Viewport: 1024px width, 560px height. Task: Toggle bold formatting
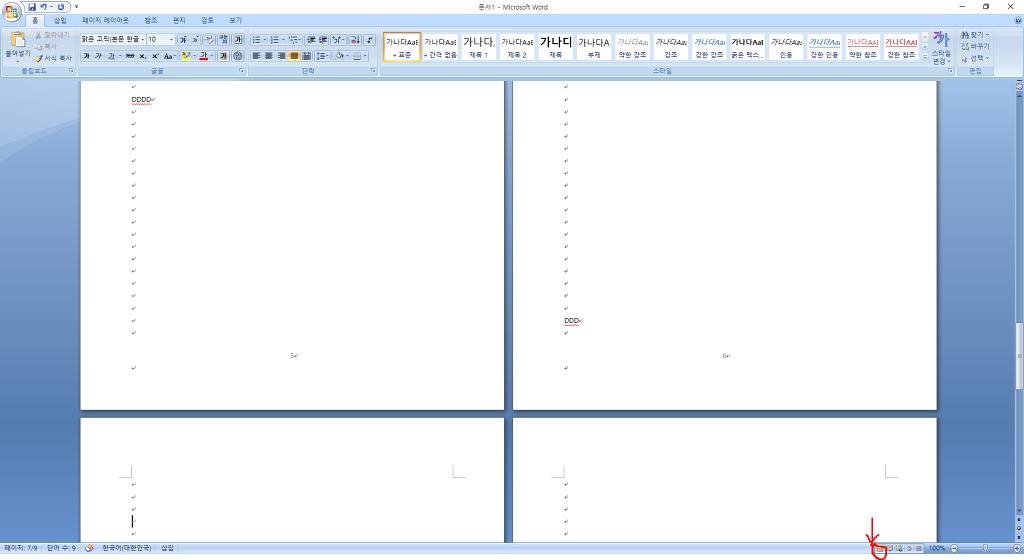86,56
